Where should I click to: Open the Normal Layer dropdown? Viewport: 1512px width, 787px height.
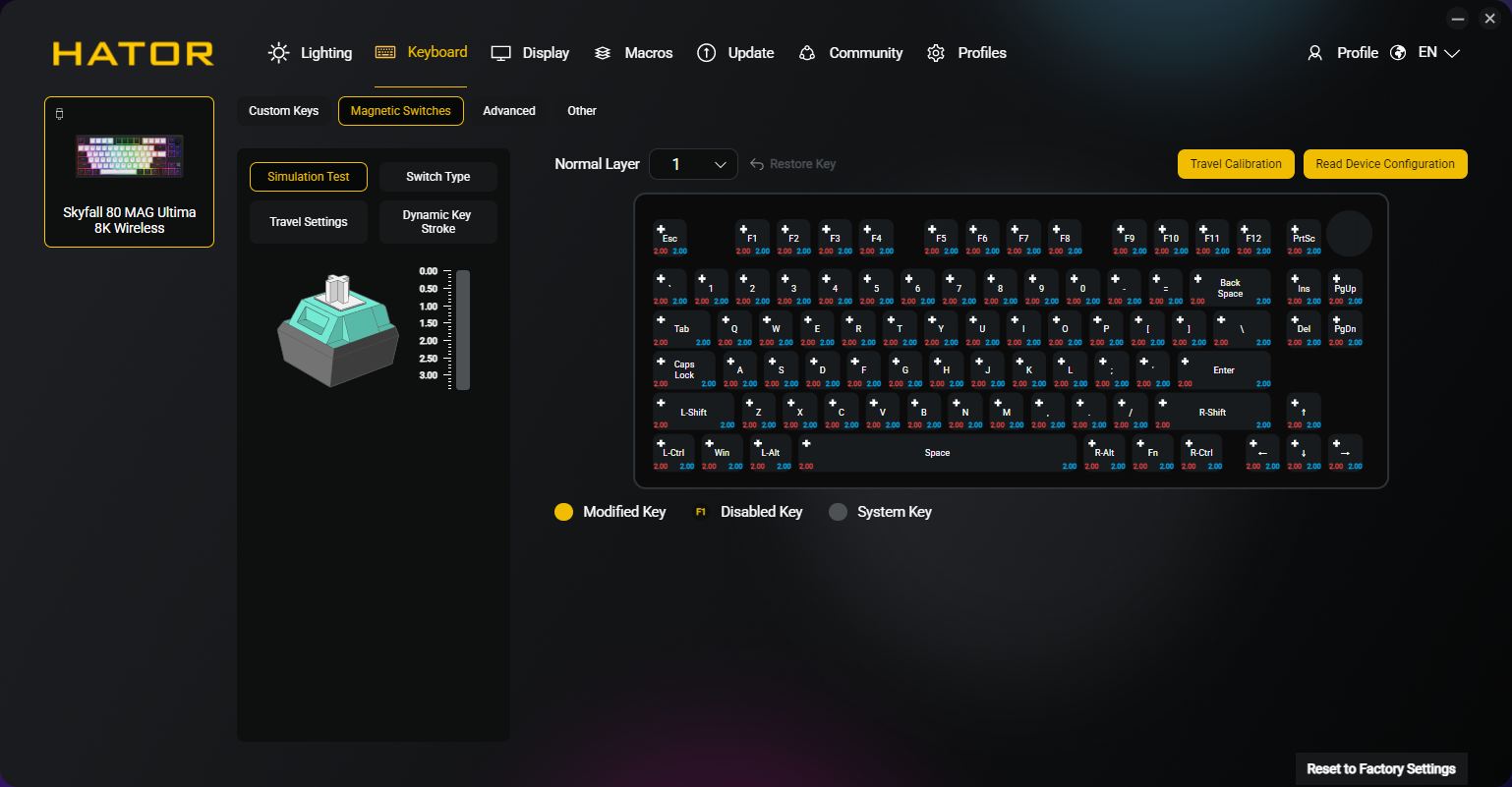tap(693, 164)
